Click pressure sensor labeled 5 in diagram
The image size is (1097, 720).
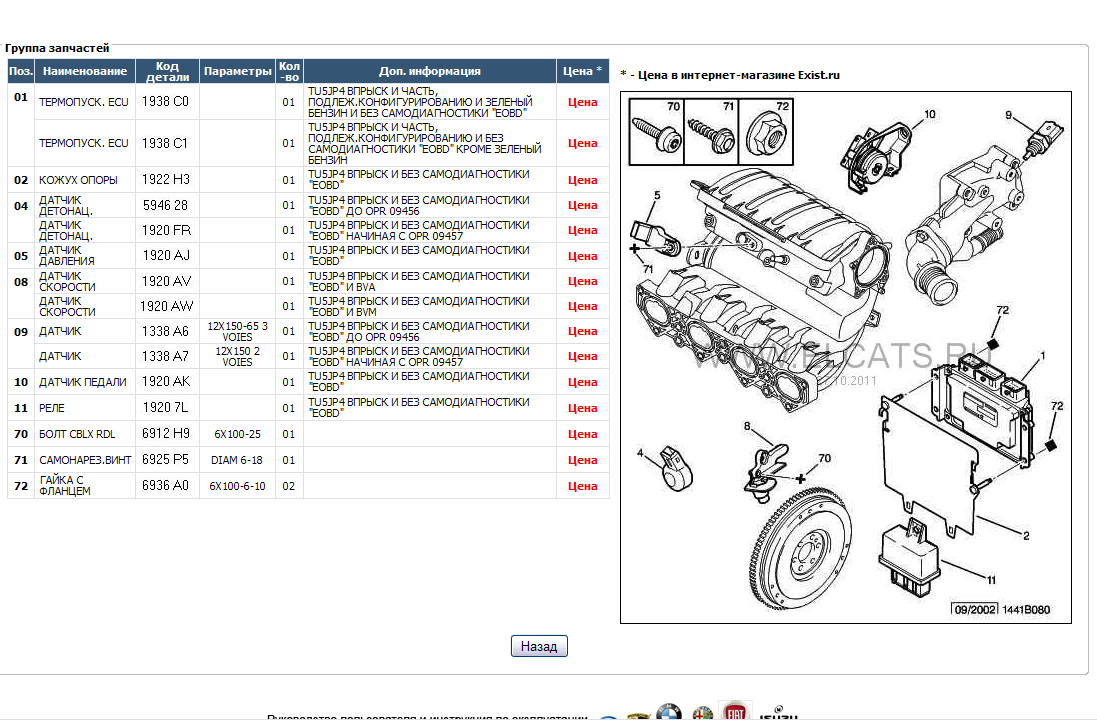tap(654, 238)
